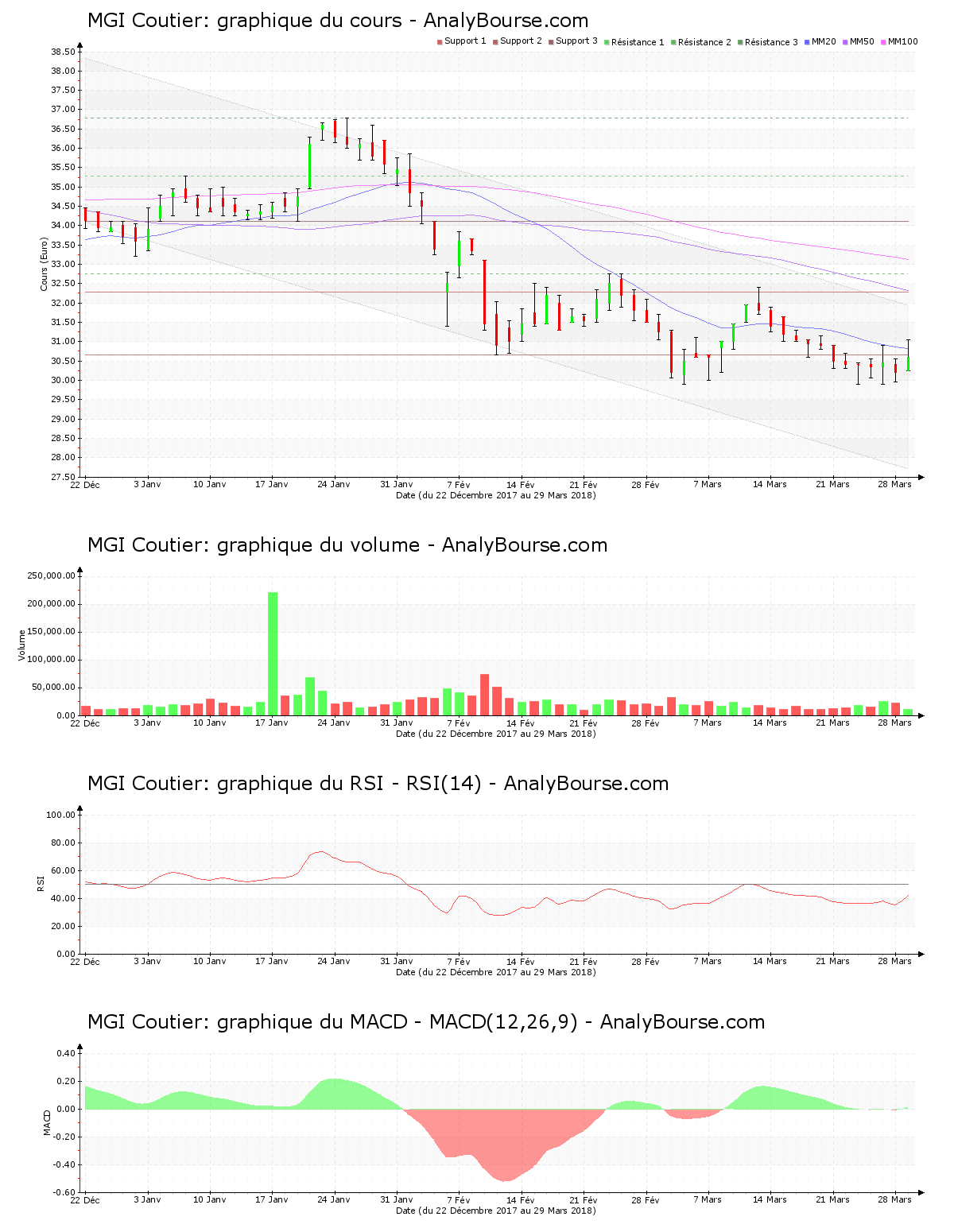Click the -0.20 value on the MACD axis
This screenshot has width=954, height=1232.
pyautogui.click(x=64, y=1137)
